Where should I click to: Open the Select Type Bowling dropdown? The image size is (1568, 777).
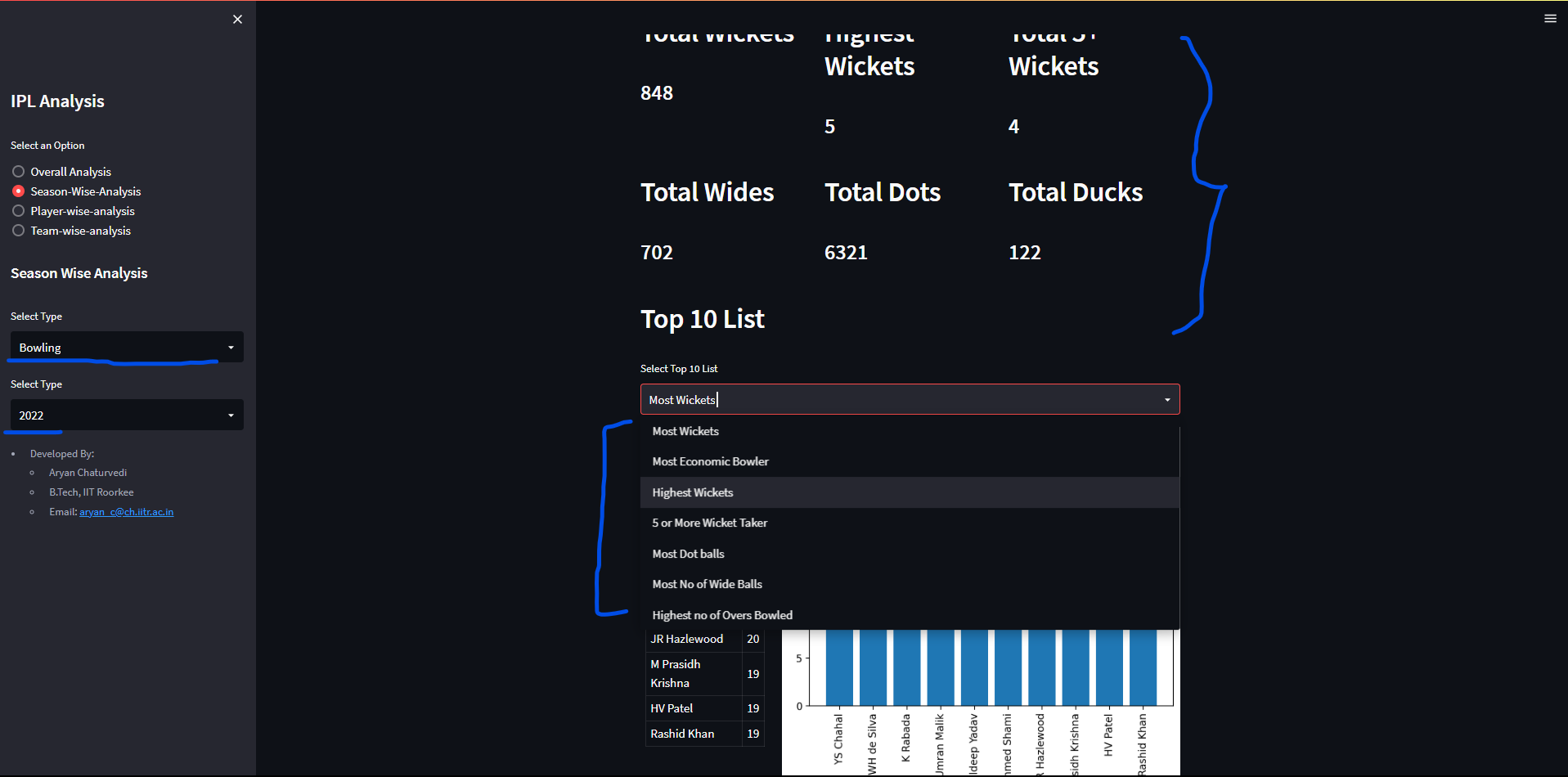coord(126,347)
